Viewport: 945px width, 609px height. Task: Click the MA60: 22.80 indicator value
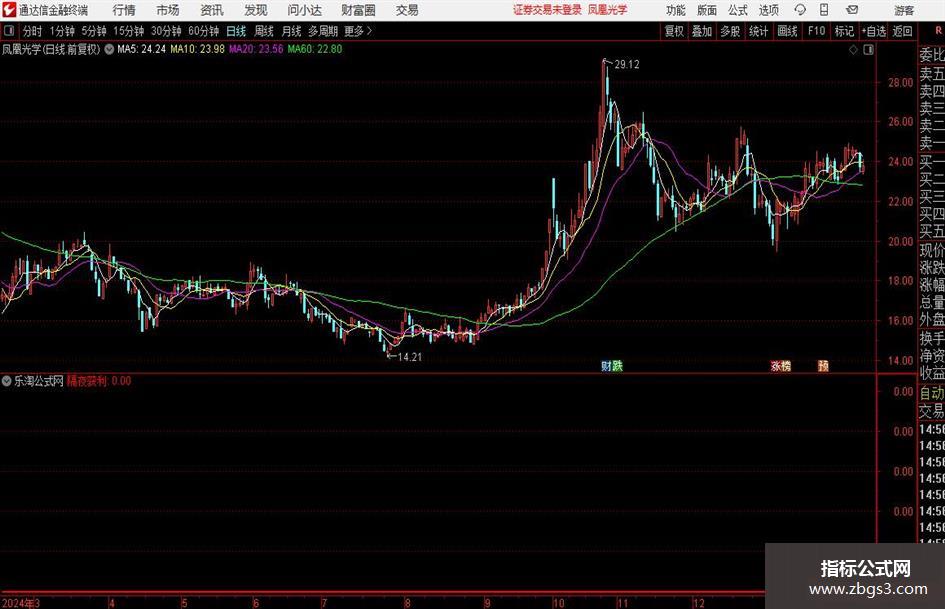(315, 49)
